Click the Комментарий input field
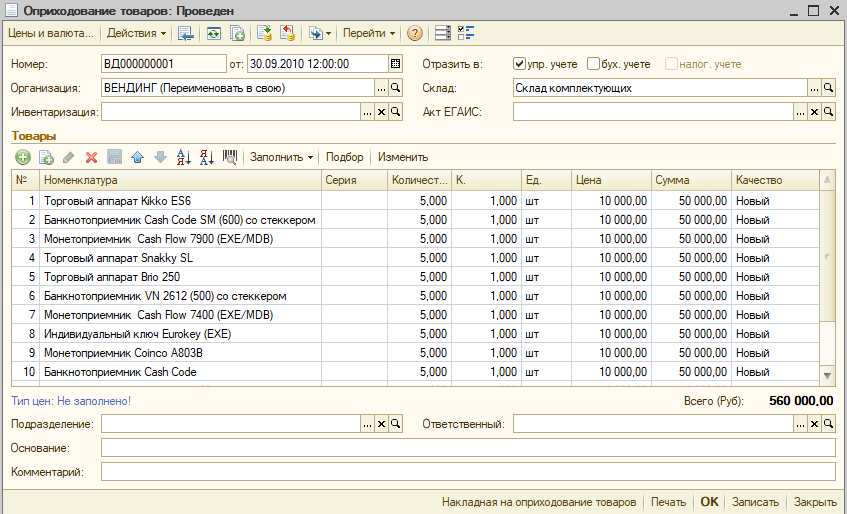This screenshot has height=514, width=847. [468, 472]
